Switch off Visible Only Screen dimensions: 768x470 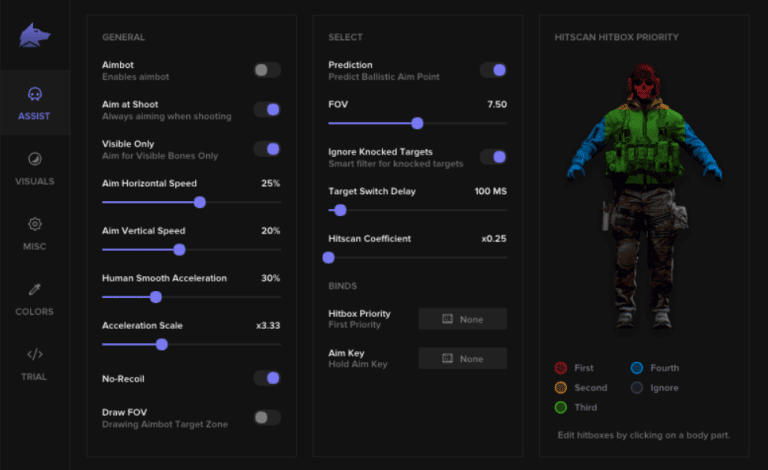coord(266,149)
